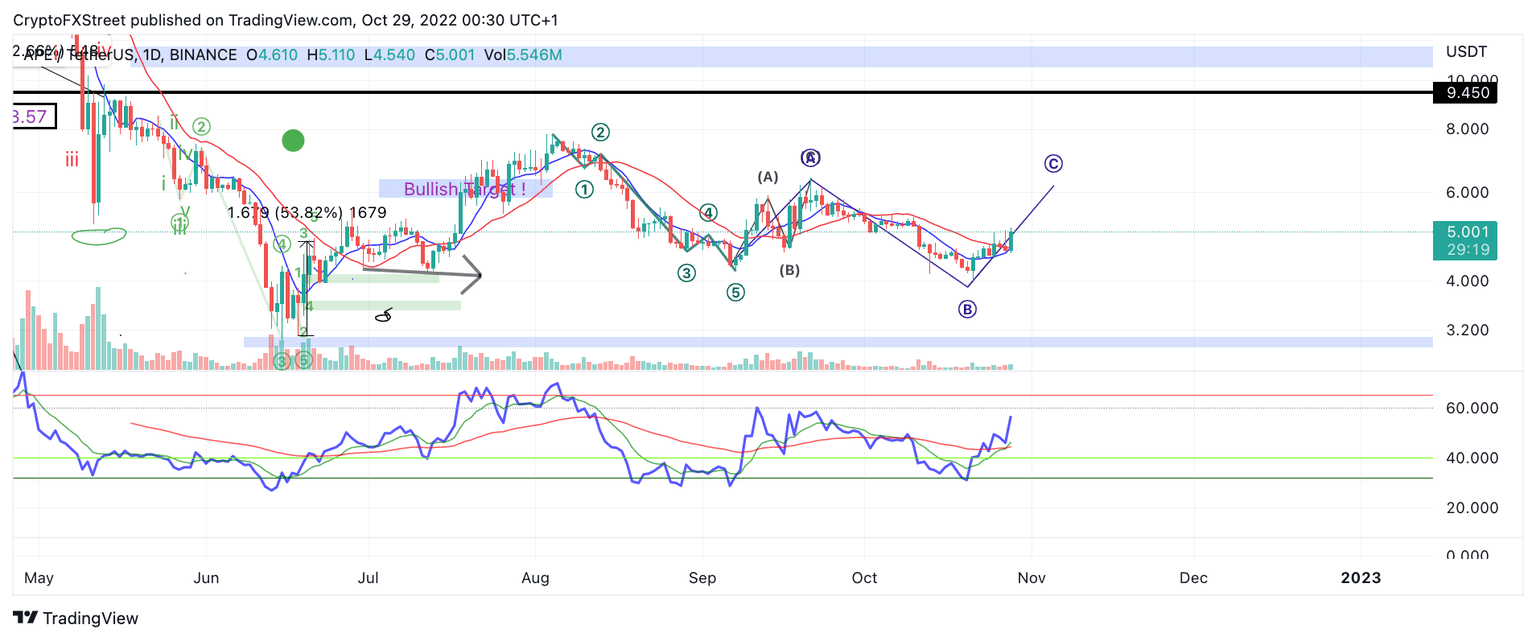Viewport: 1536px width, 640px height.
Task: Select the purple circled C wave label
Action: pos(1053,164)
